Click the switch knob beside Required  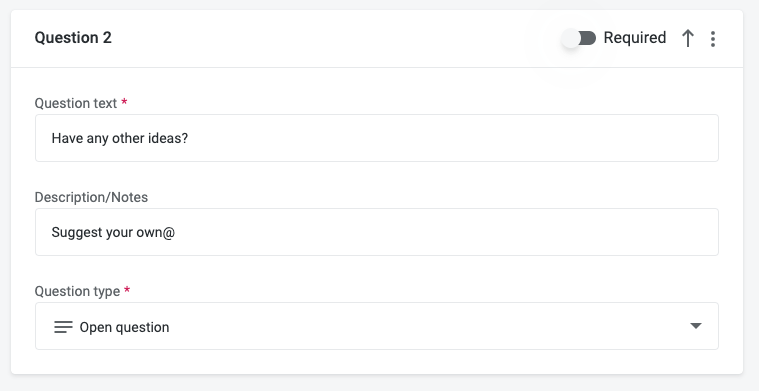571,38
